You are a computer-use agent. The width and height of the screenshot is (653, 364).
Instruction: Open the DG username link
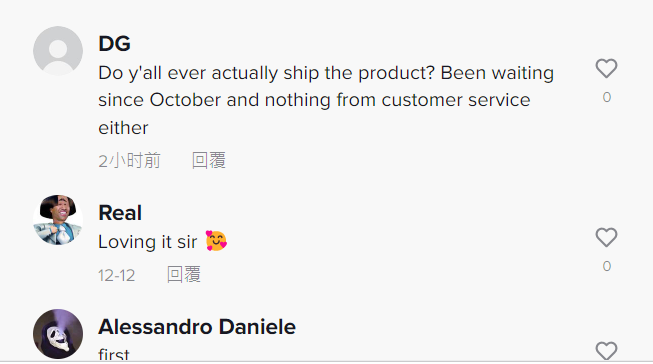pos(115,43)
